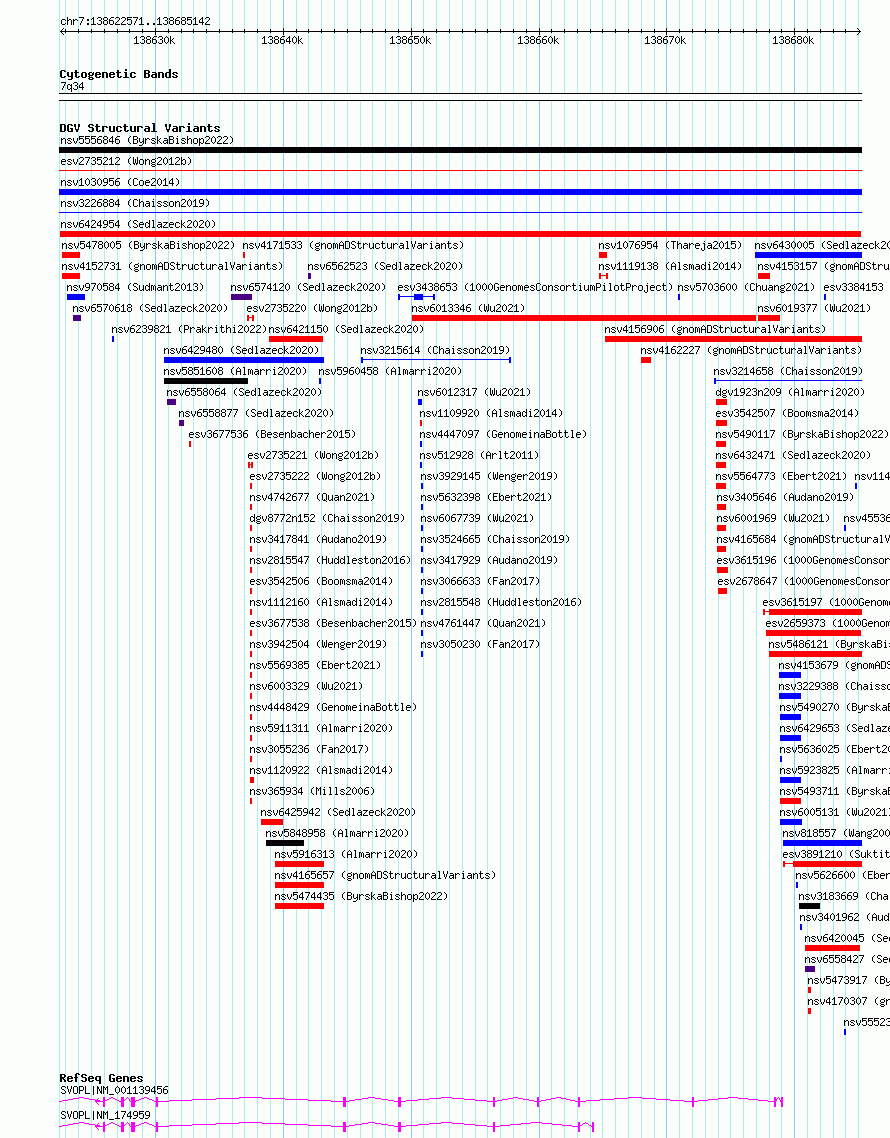Viewport: 890px width, 1138px height.
Task: Select variant nsv5556846 (ByrskaBishop2022) label
Action: point(147,140)
